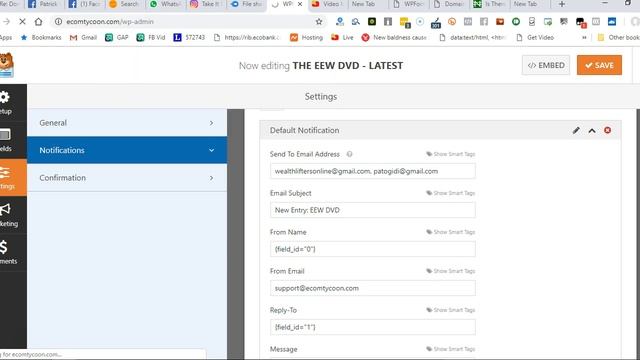Switch to the Take It Instagram tab
Screen dimensions: 640x360
tap(206, 4)
